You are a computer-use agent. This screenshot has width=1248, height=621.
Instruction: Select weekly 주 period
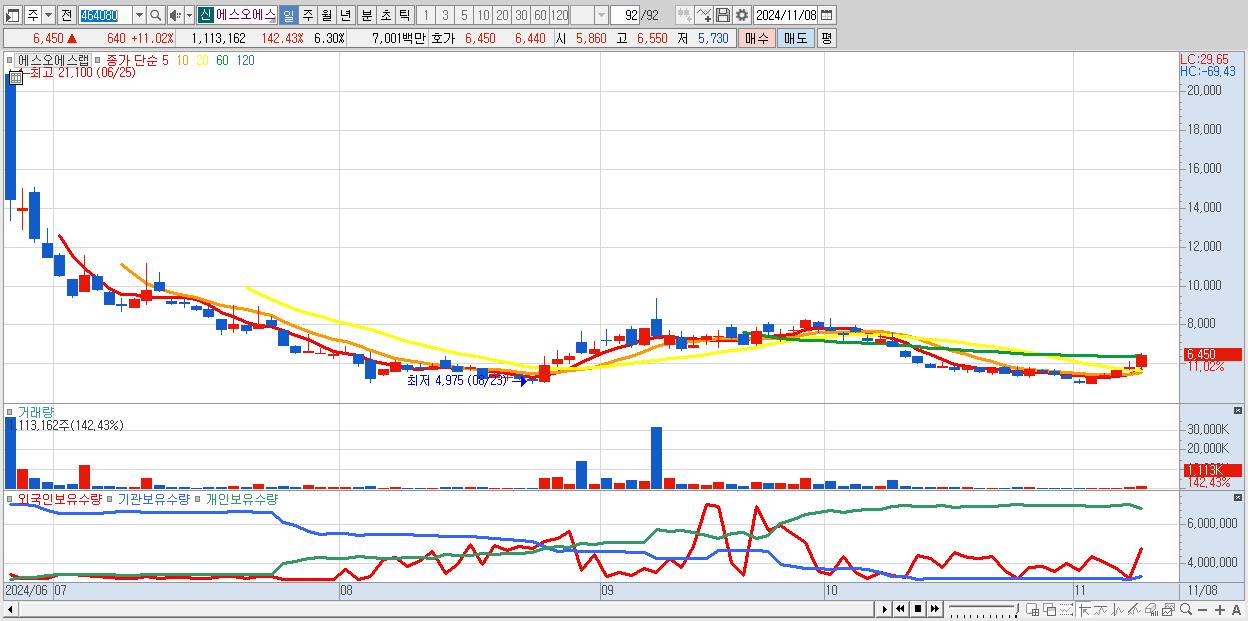coord(307,16)
